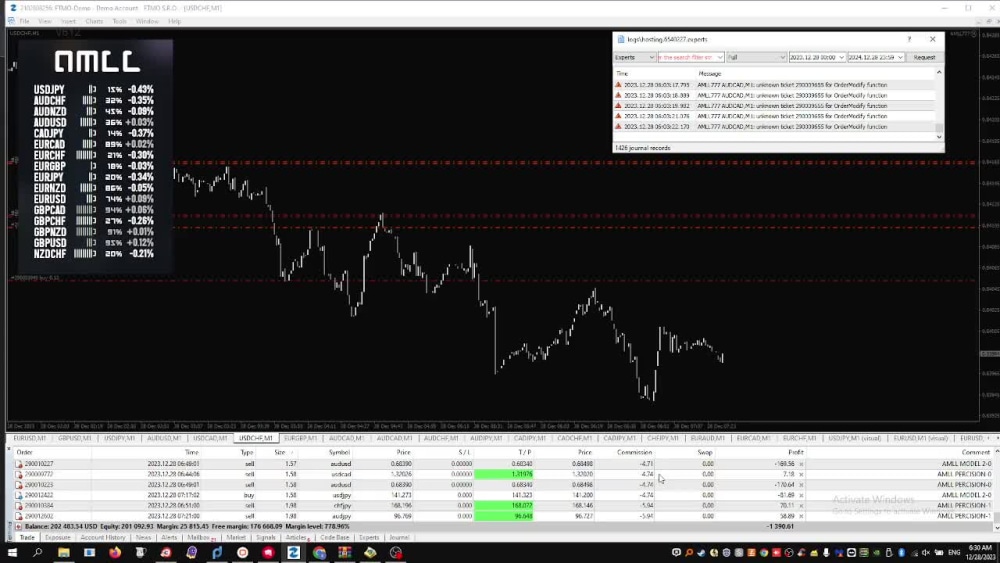Click the warning icon on log entry 06:03:22.170
This screenshot has width=1000, height=563.
tap(618, 127)
